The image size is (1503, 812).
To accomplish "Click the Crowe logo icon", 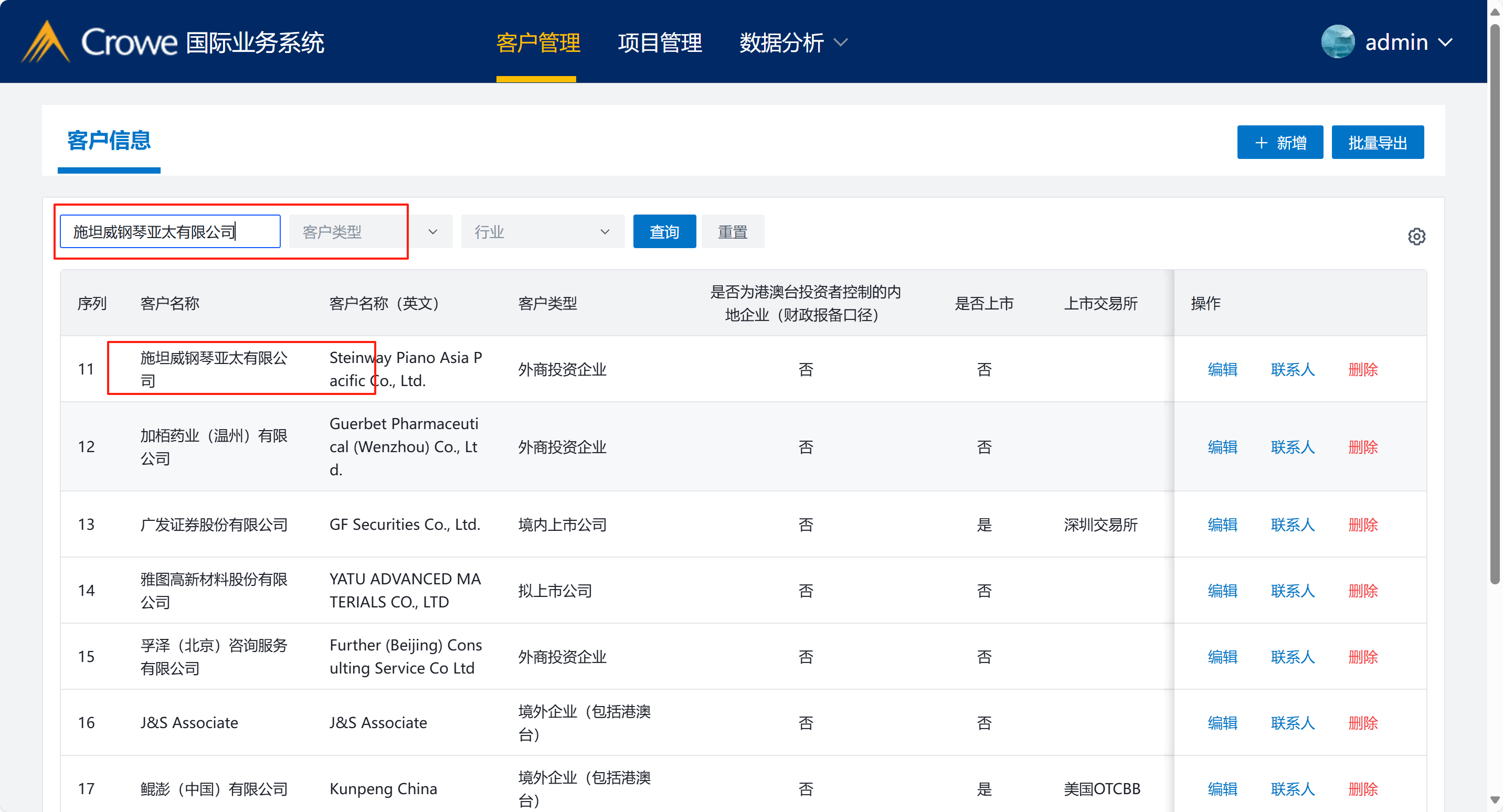I will point(46,42).
